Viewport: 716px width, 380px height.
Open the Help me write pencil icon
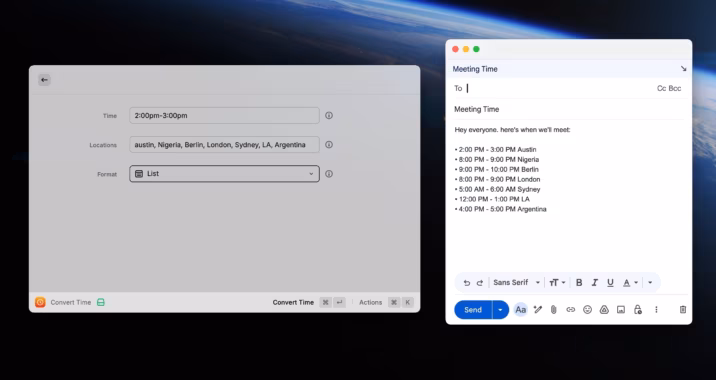[x=538, y=310]
